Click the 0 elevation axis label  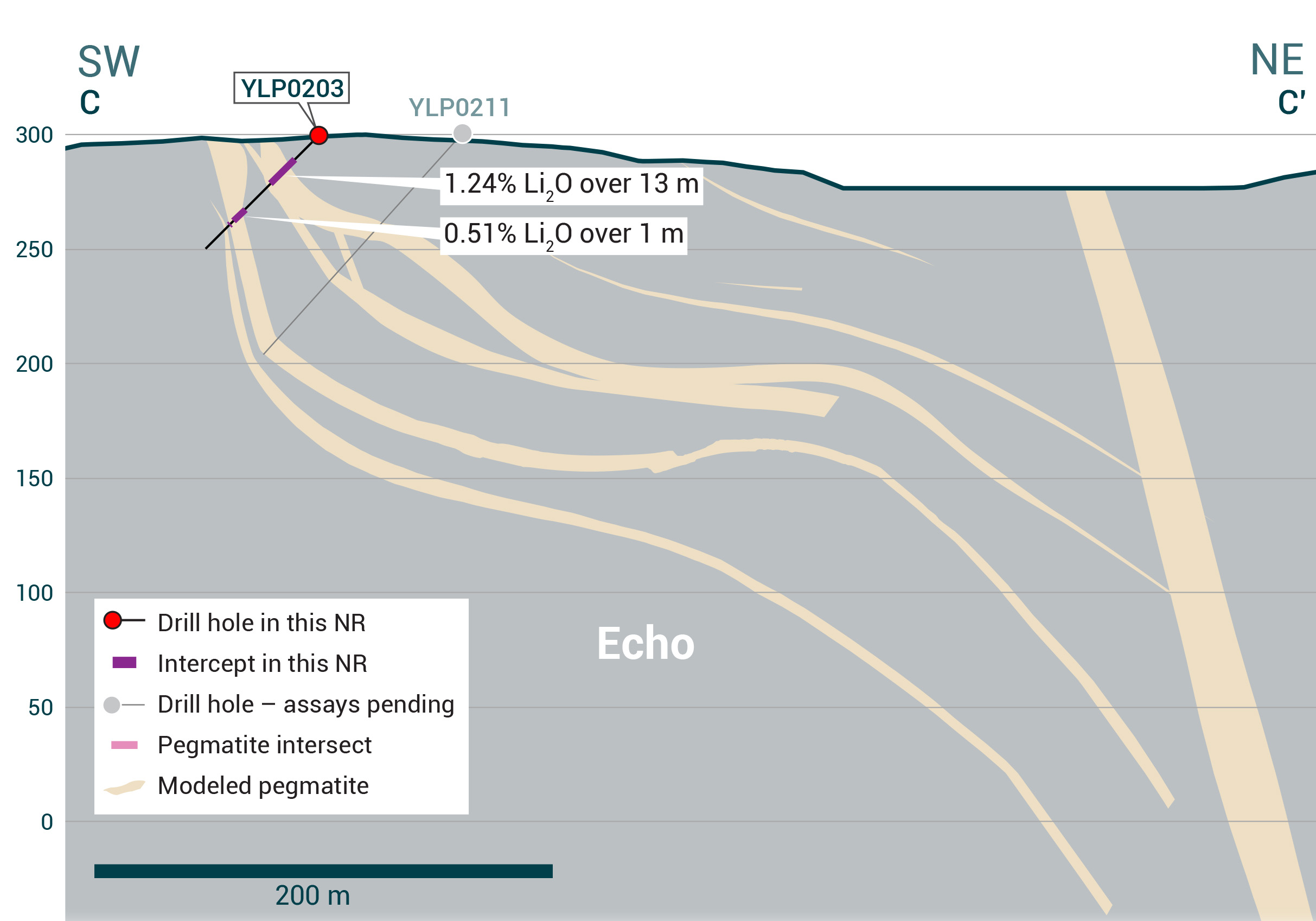tap(47, 822)
